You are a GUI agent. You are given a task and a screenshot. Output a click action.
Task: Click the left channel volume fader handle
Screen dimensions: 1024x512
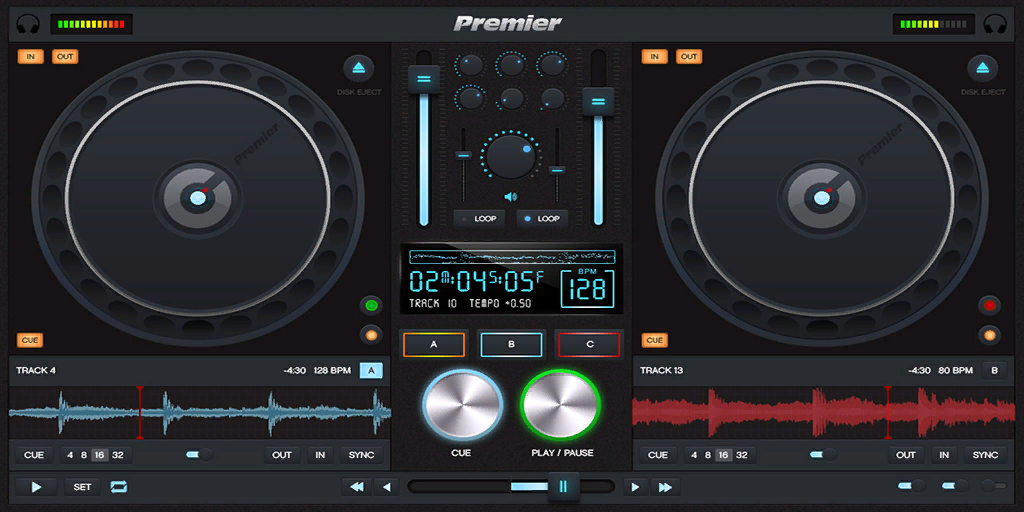coord(424,79)
